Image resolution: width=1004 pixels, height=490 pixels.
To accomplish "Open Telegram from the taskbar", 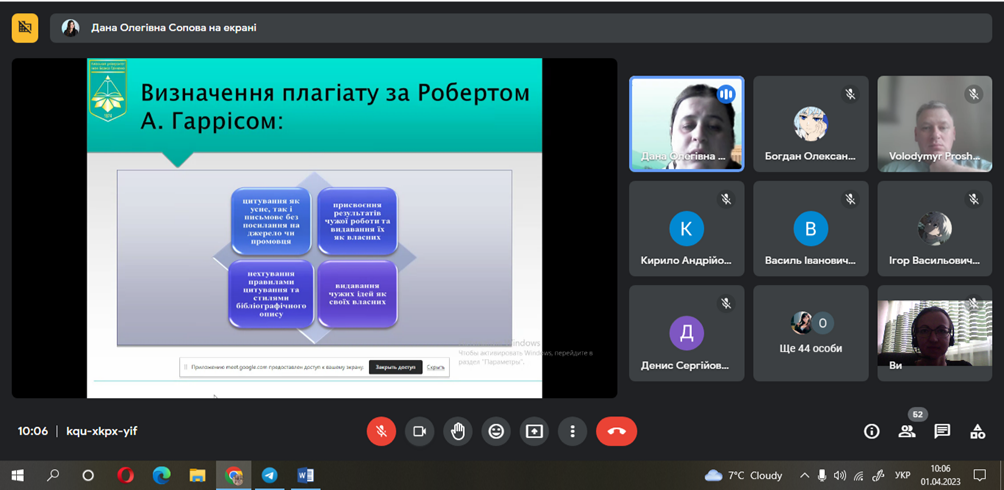I will coord(270,475).
